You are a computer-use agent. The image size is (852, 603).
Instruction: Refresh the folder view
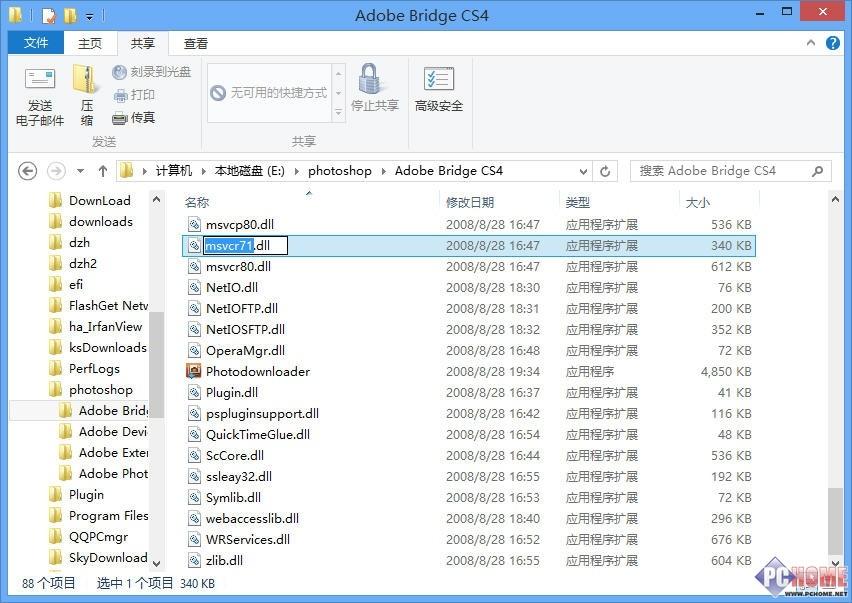click(605, 172)
